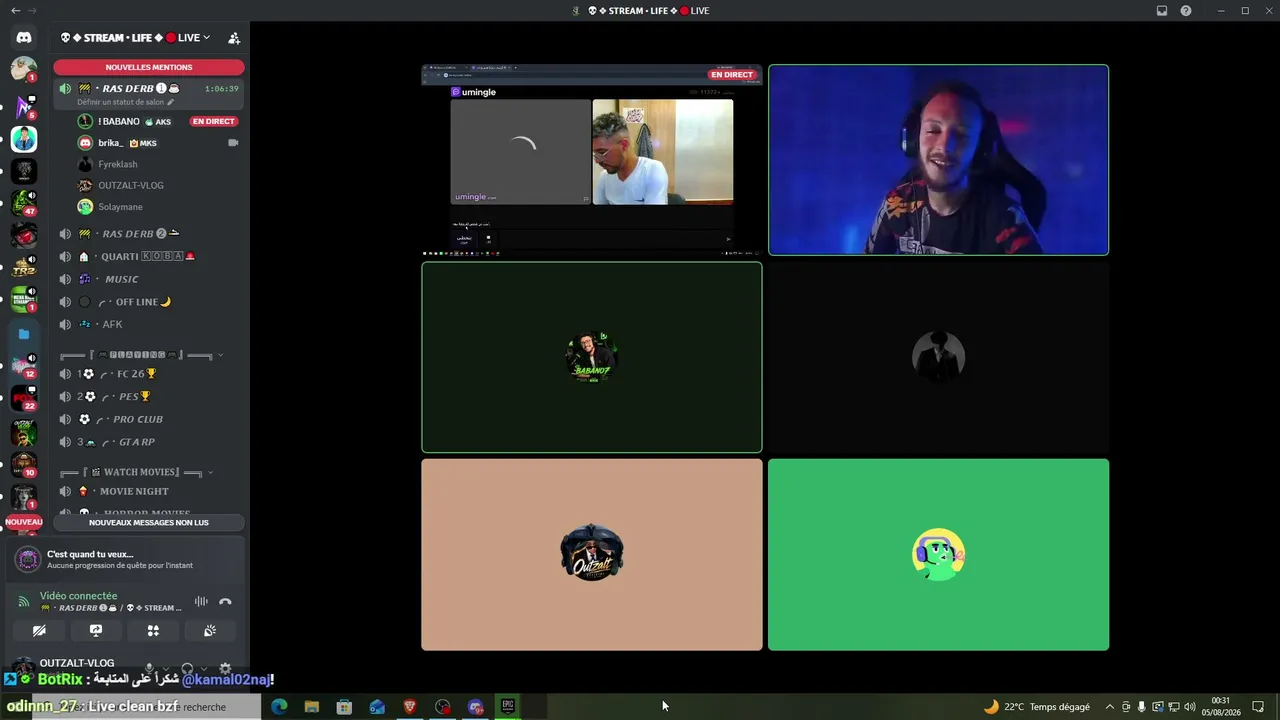Open the server with badge 22
This screenshot has width=1280, height=720.
pos(24,398)
